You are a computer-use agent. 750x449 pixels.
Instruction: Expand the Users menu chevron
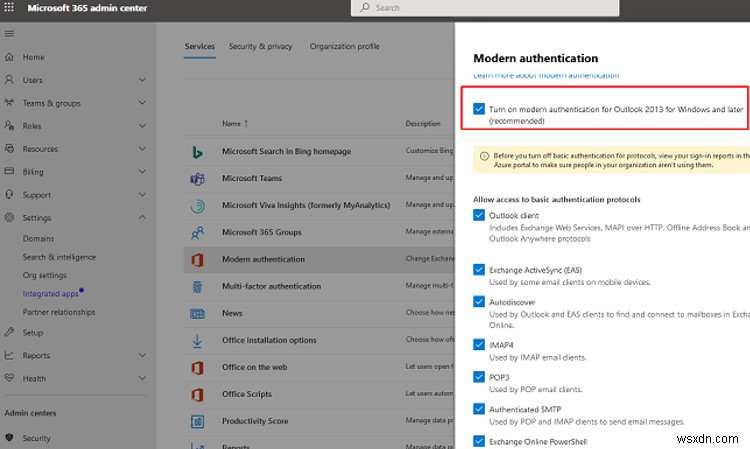click(142, 79)
